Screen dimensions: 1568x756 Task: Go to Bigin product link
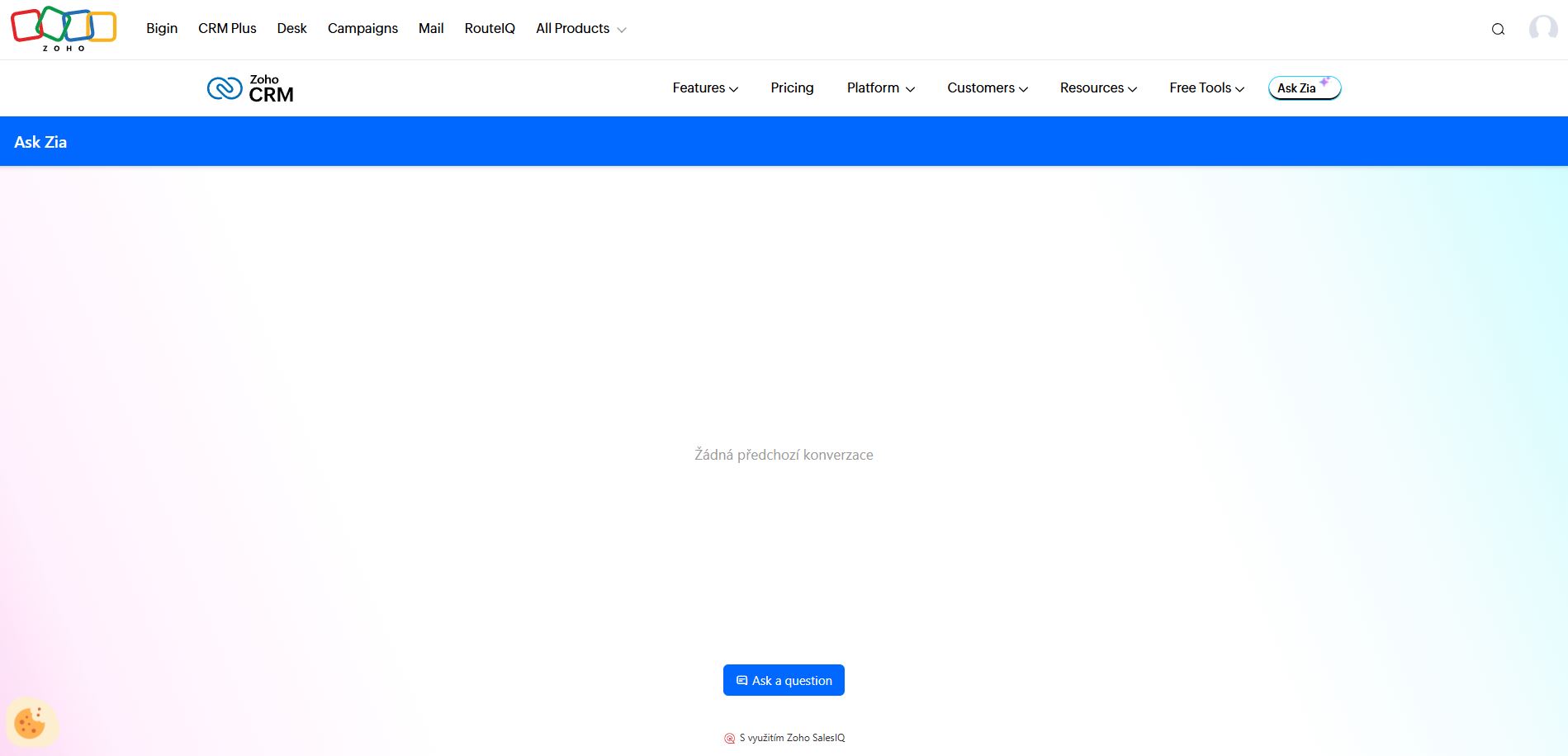click(162, 28)
